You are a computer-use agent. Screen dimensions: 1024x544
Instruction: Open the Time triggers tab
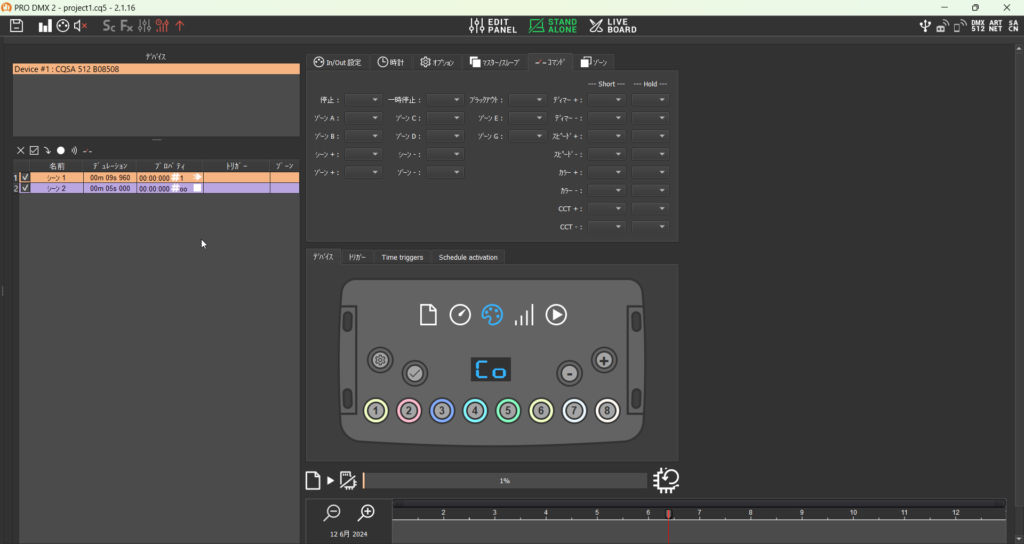click(x=402, y=257)
